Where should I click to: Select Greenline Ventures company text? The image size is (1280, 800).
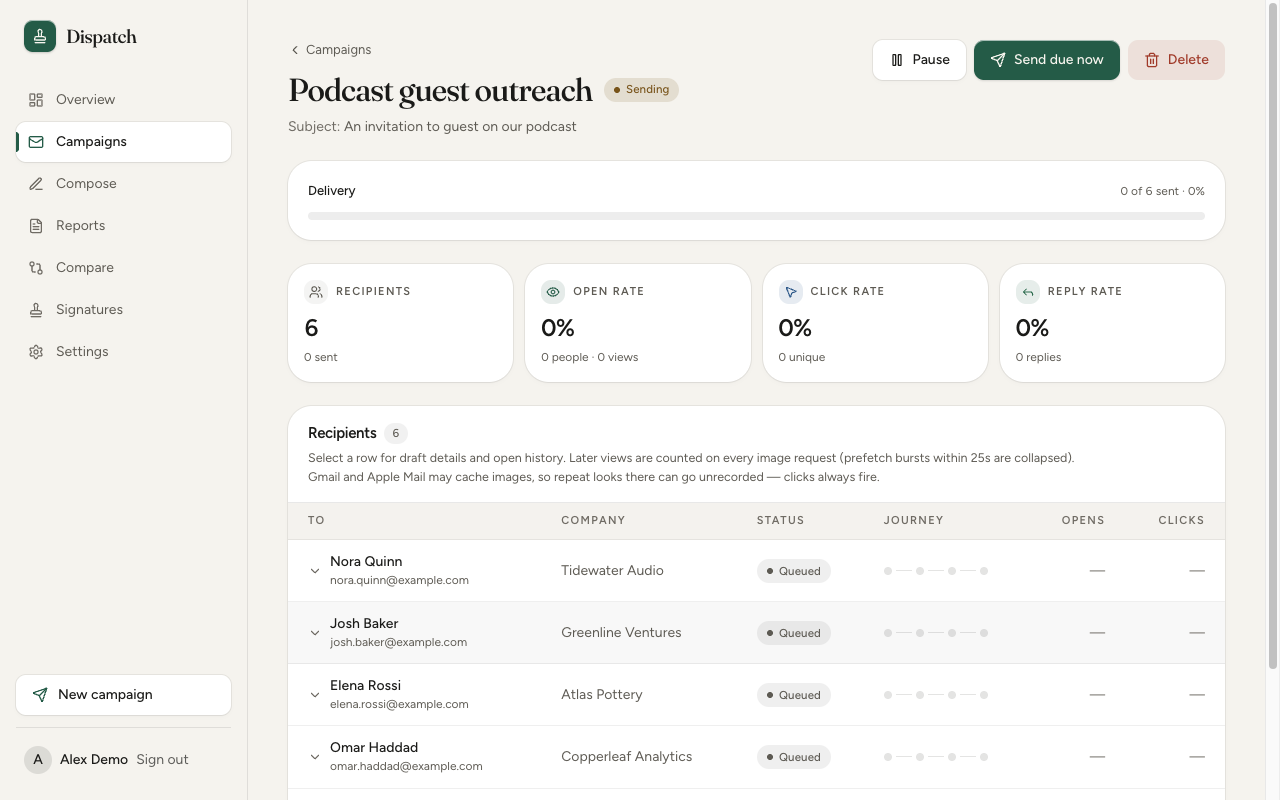point(621,633)
